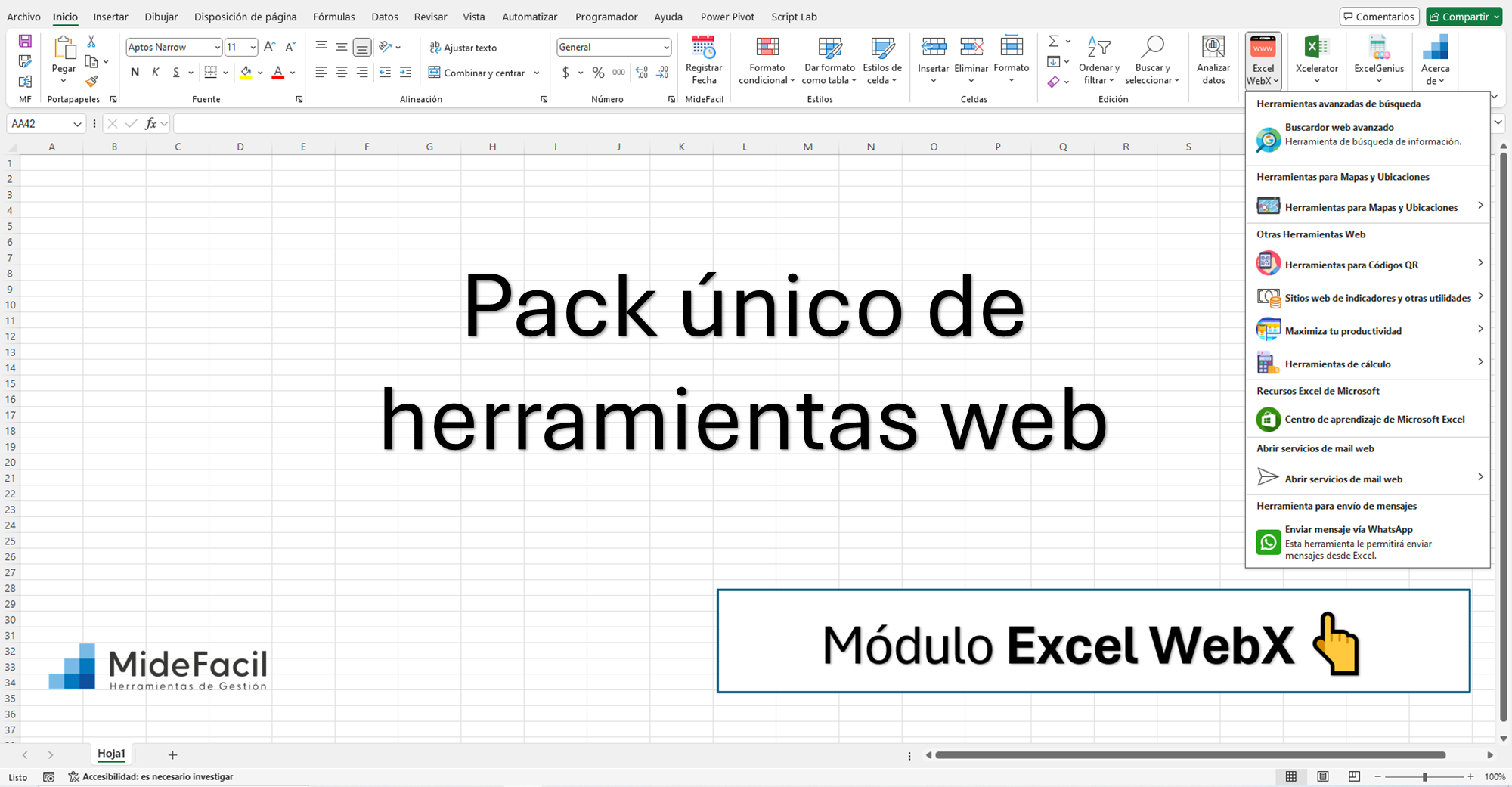Click the fill color yellow swatch

tap(246, 73)
